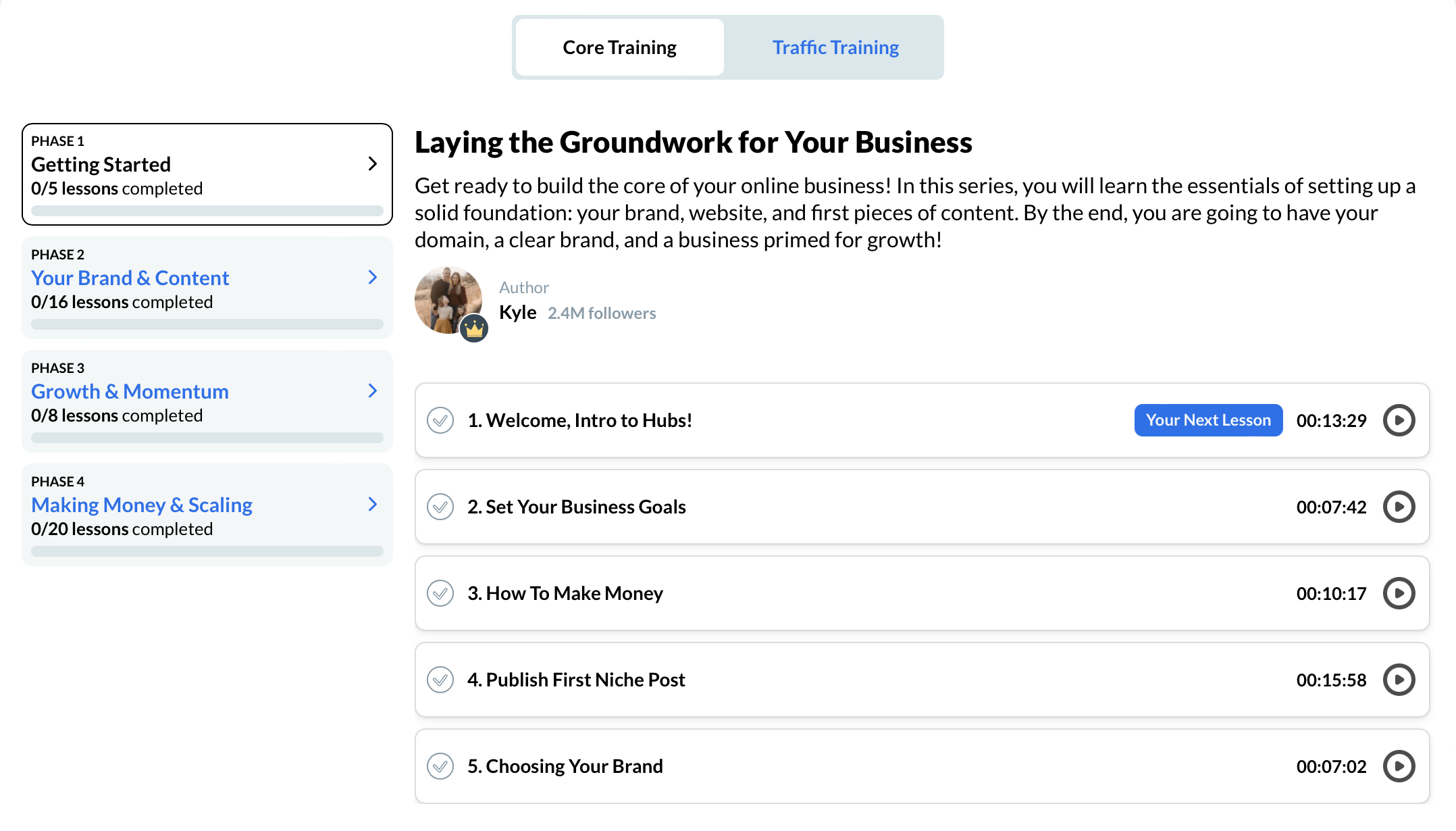Open the Growth & Momentum link
The width and height of the screenshot is (1456, 831).
pyautogui.click(x=130, y=391)
